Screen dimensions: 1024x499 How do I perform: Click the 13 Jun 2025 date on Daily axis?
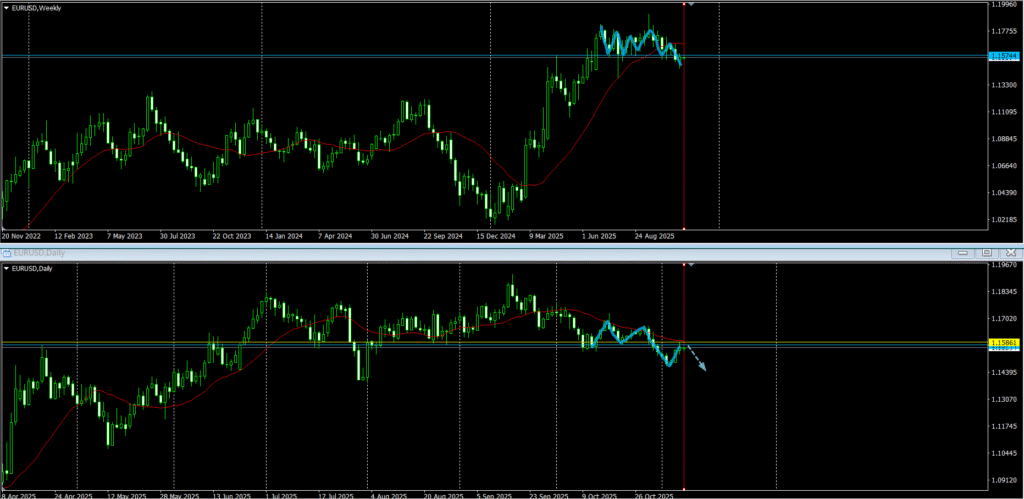coord(230,494)
